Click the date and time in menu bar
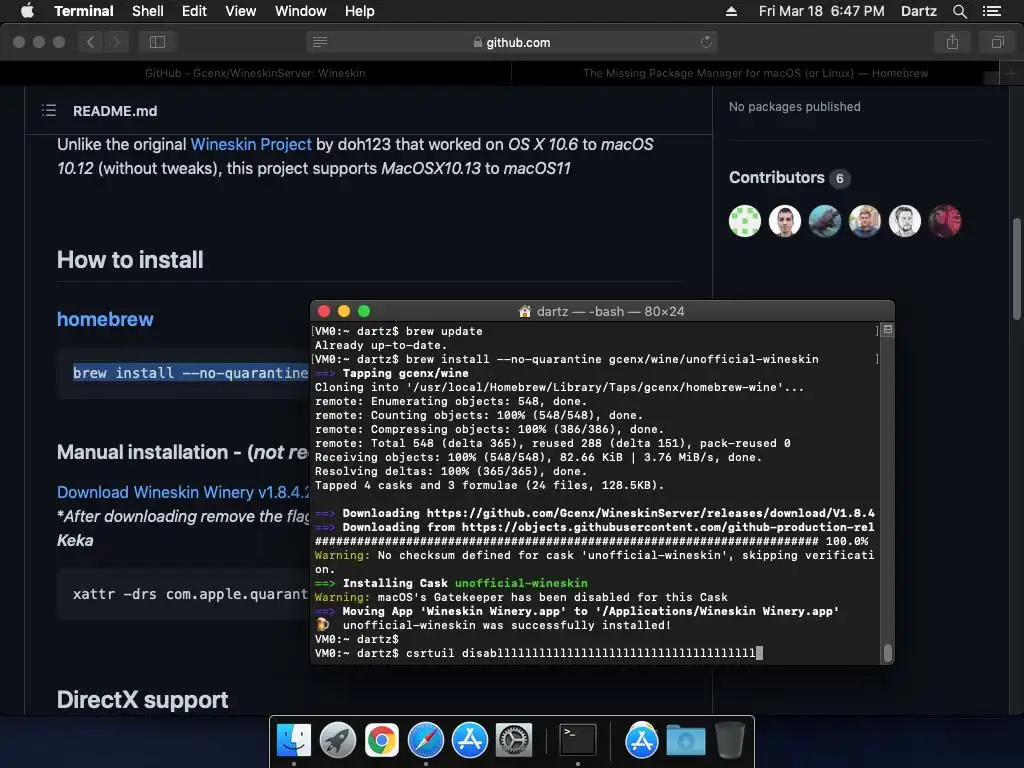This screenshot has height=768, width=1024. click(x=822, y=11)
